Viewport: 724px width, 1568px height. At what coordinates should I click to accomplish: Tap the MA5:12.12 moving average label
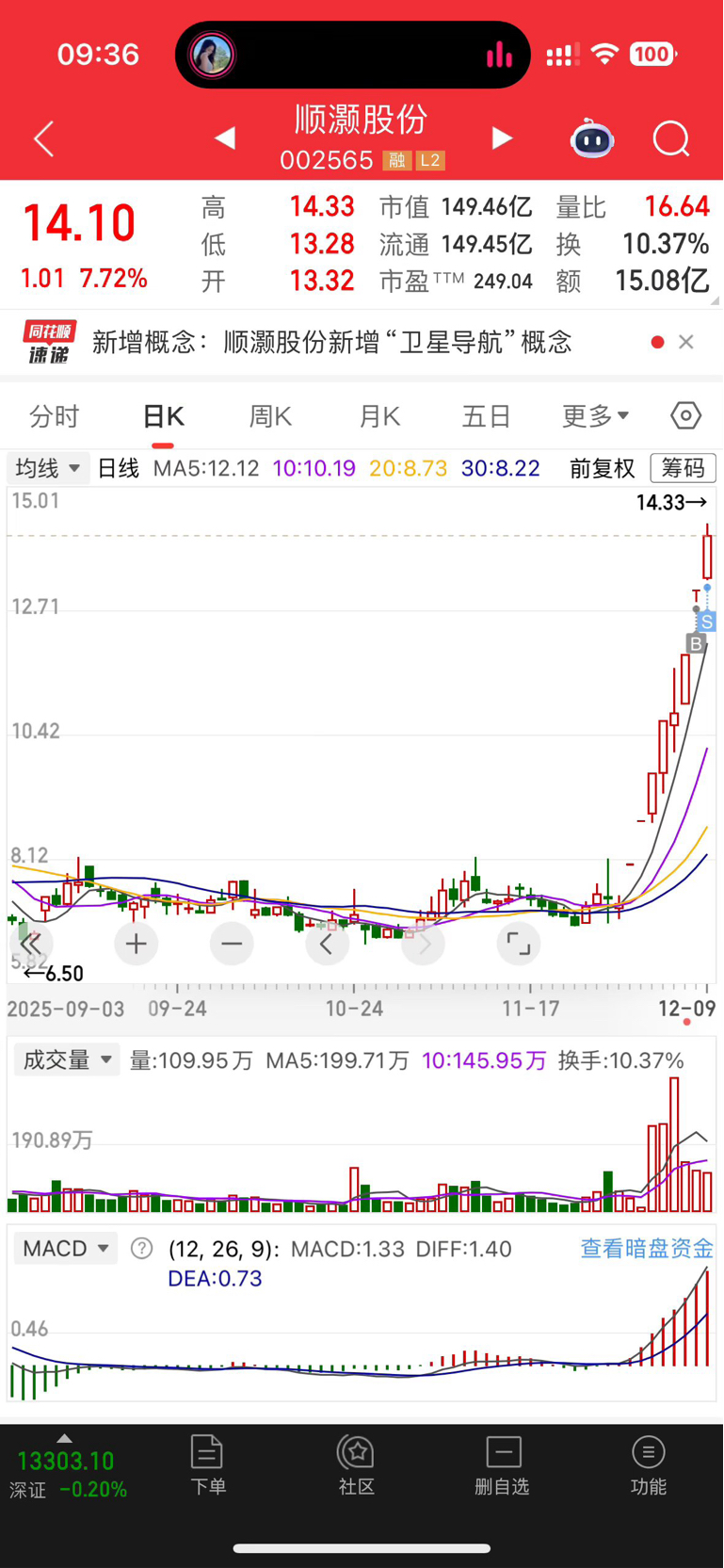pos(206,468)
